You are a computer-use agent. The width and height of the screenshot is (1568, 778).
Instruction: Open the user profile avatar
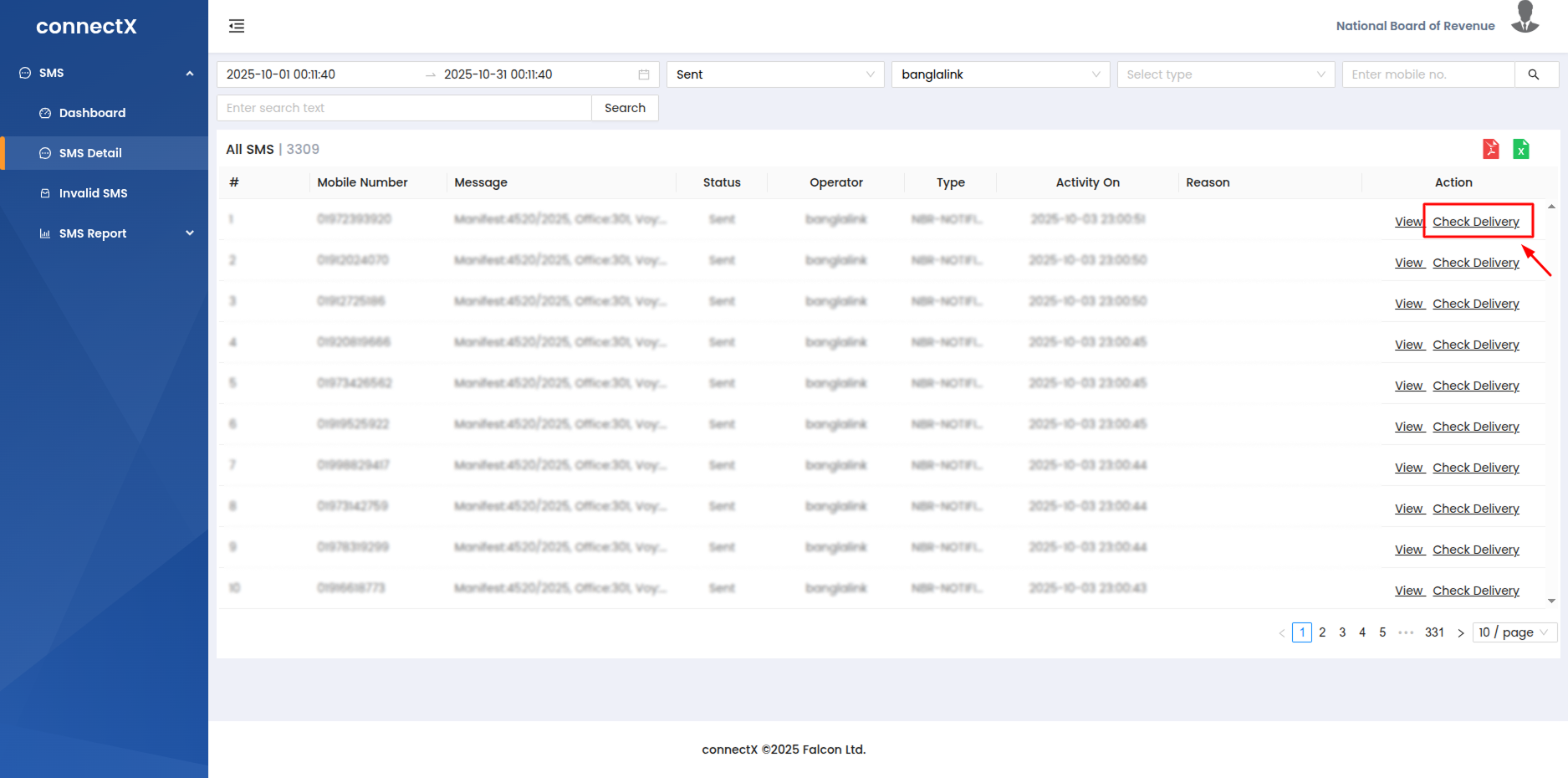(x=1525, y=18)
